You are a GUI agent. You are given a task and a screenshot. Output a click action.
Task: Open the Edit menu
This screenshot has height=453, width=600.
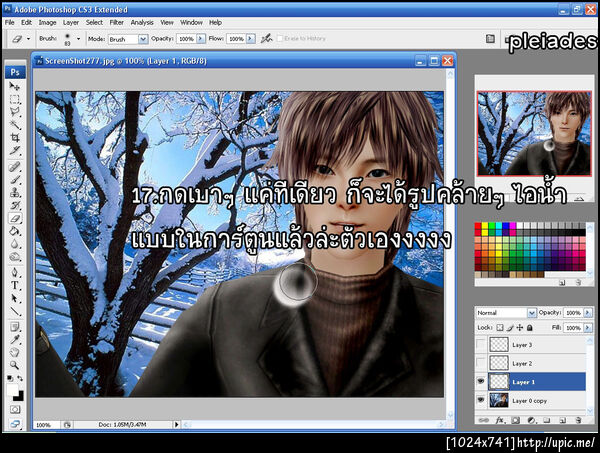tap(26, 23)
